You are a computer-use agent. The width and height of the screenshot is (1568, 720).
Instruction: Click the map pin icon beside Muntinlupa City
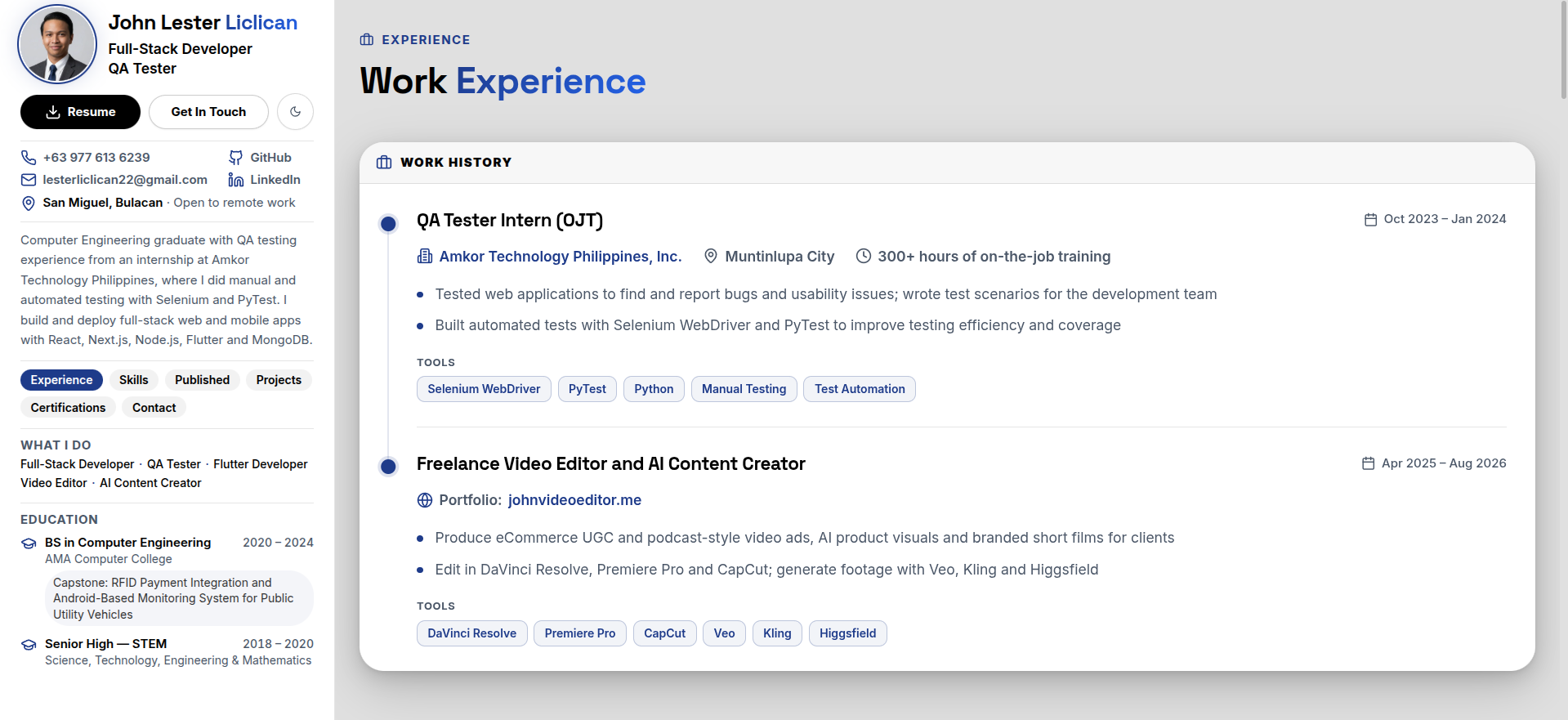711,257
